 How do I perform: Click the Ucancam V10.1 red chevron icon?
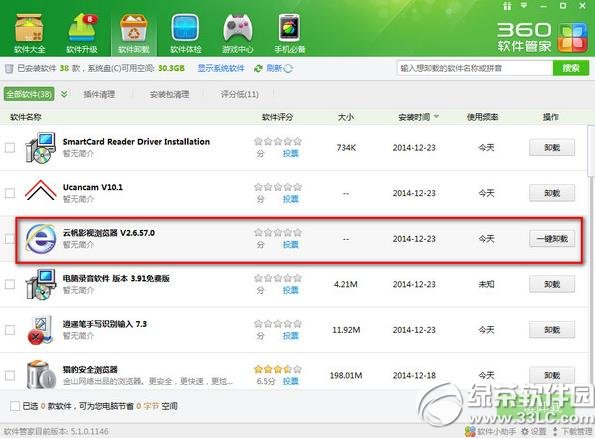(40, 190)
